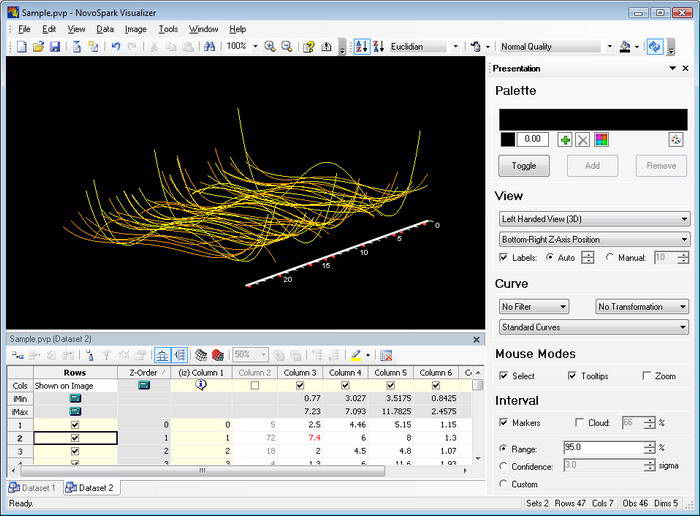The image size is (700, 516).
Task: Toggle ascending A-Z sort icon
Action: coord(362,46)
